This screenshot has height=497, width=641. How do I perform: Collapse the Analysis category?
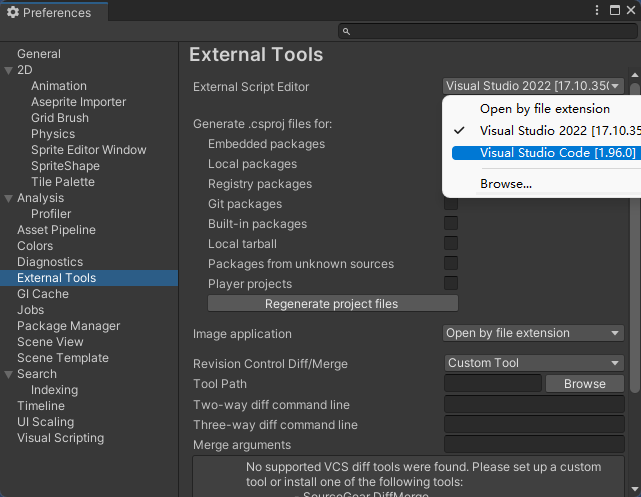coord(8,199)
